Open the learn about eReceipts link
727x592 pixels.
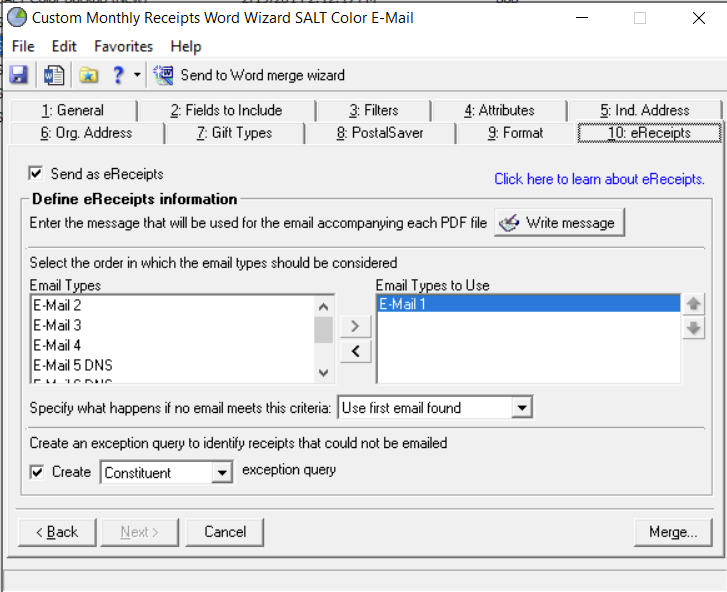pos(599,179)
